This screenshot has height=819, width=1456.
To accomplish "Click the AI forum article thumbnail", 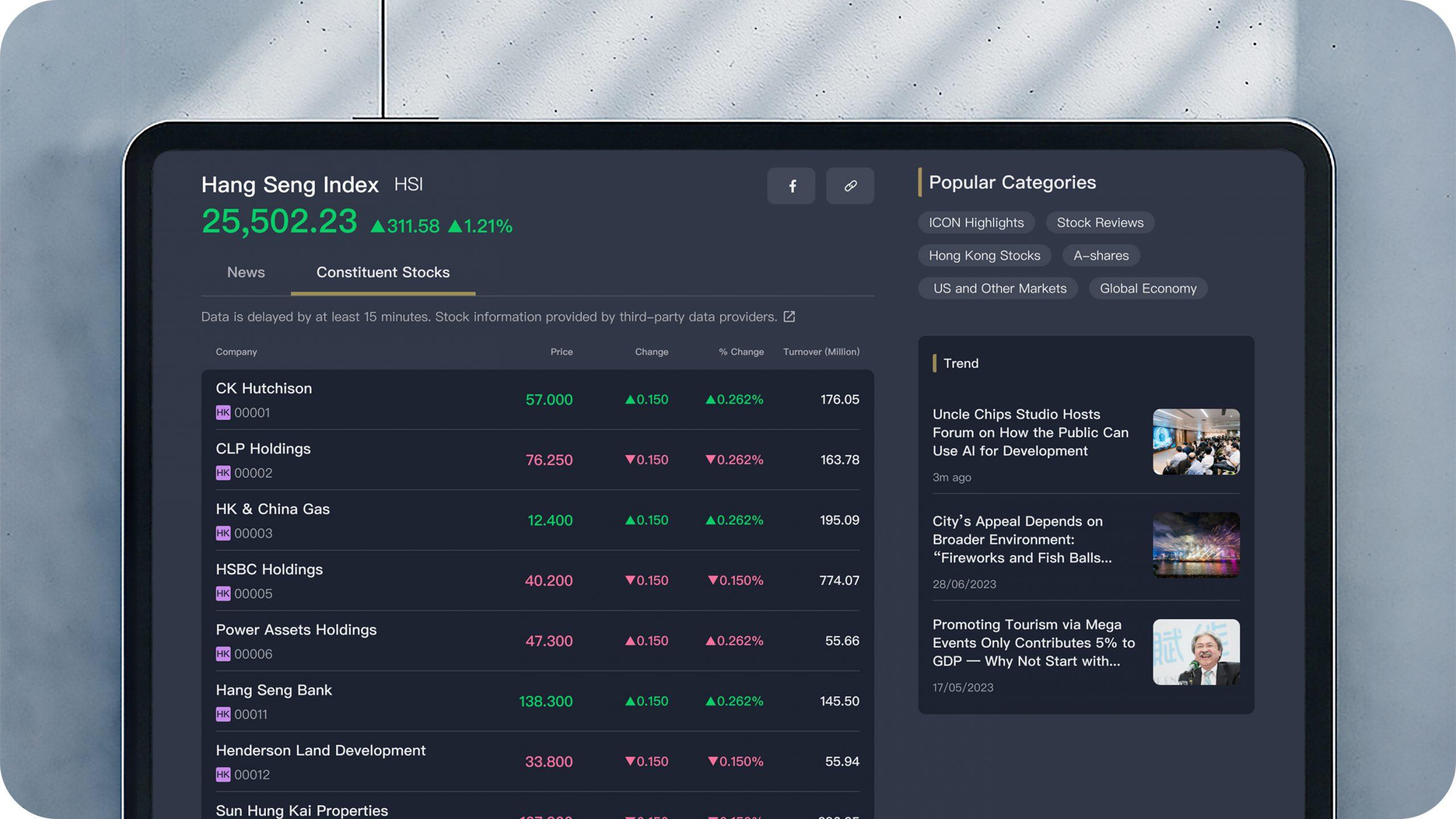I will click(x=1196, y=442).
